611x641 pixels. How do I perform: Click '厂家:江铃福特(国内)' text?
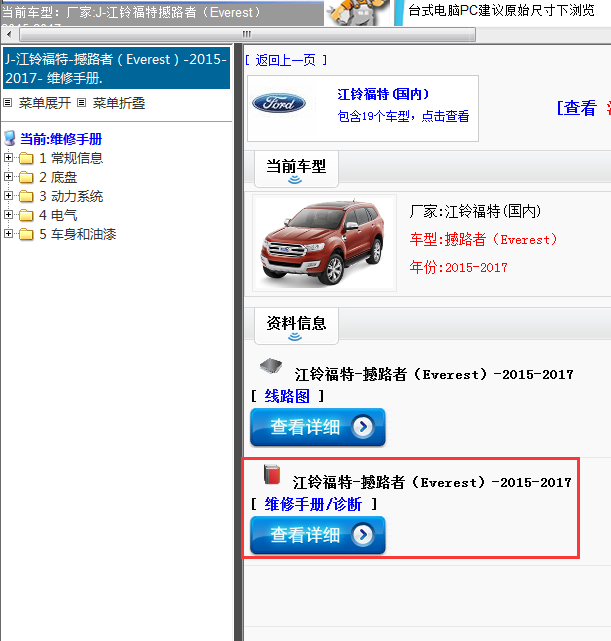(x=475, y=212)
